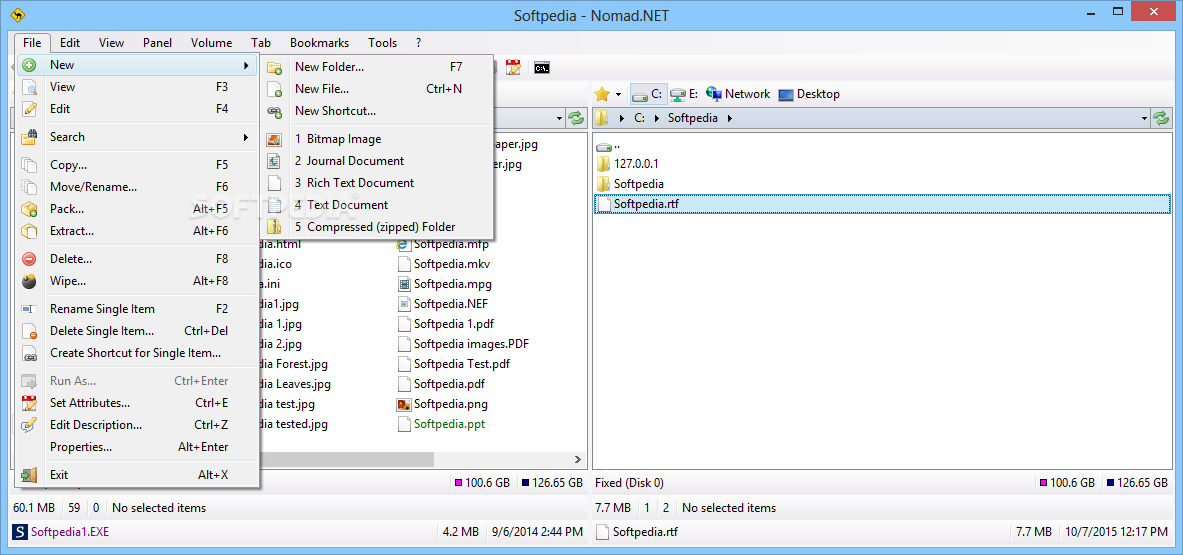Select the Softpedia folder in right panel
1183x555 pixels.
point(638,184)
